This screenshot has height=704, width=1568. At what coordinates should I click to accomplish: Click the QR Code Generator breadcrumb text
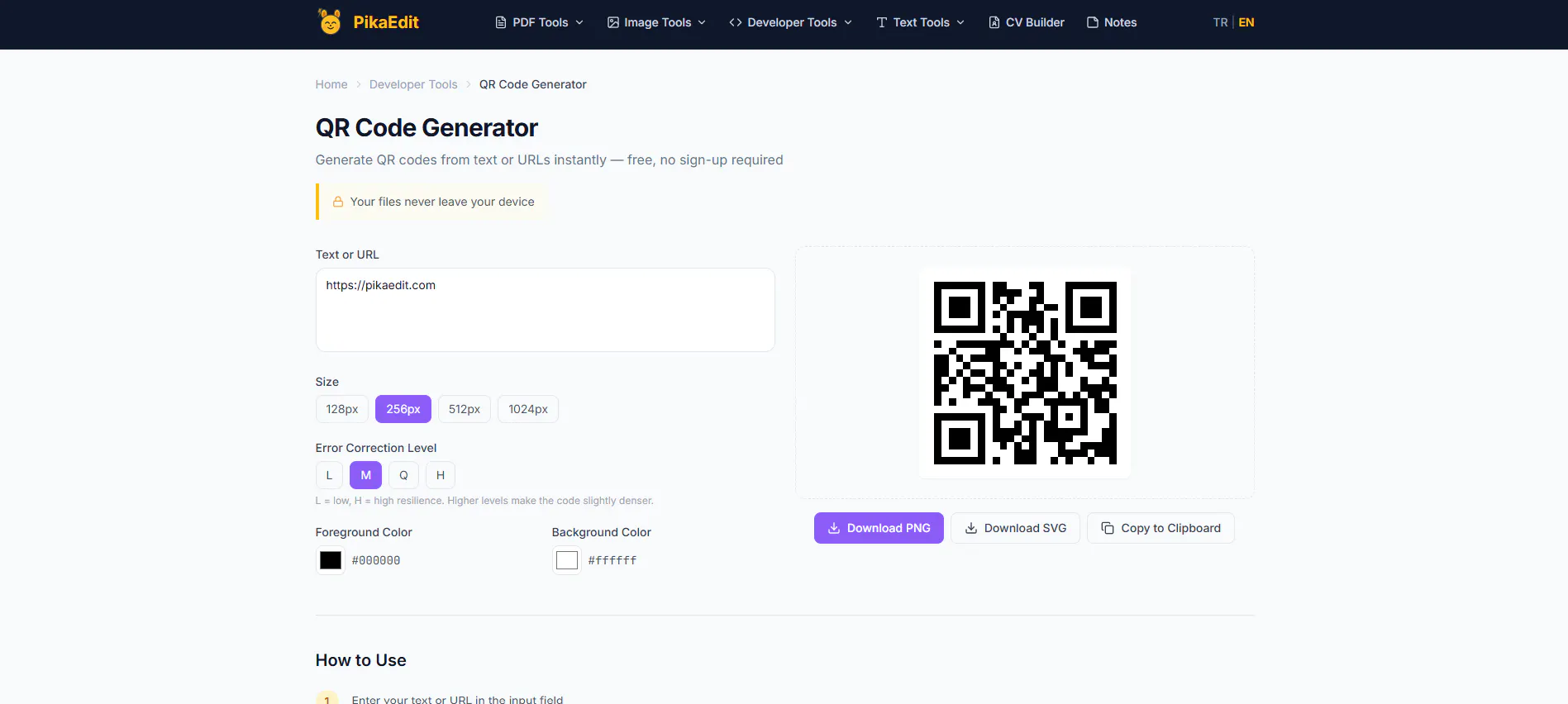533,84
